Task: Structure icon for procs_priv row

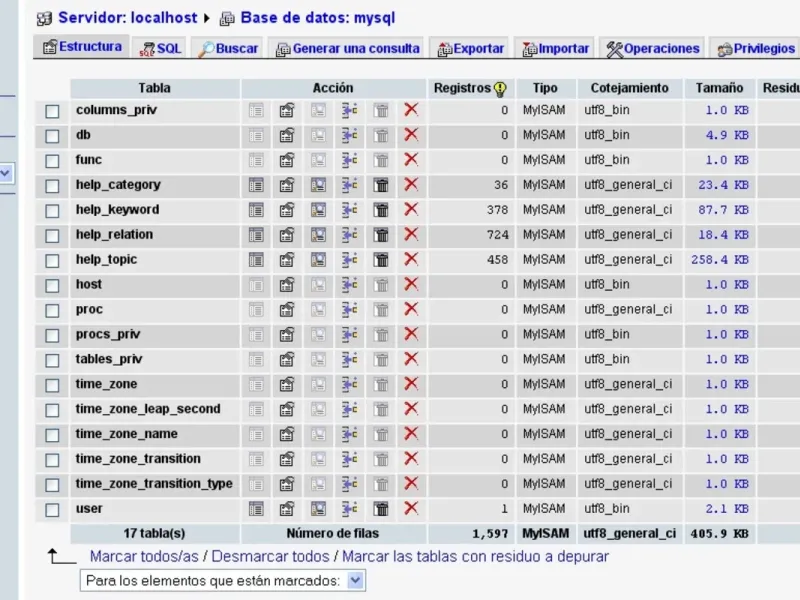Action: pyautogui.click(x=287, y=335)
